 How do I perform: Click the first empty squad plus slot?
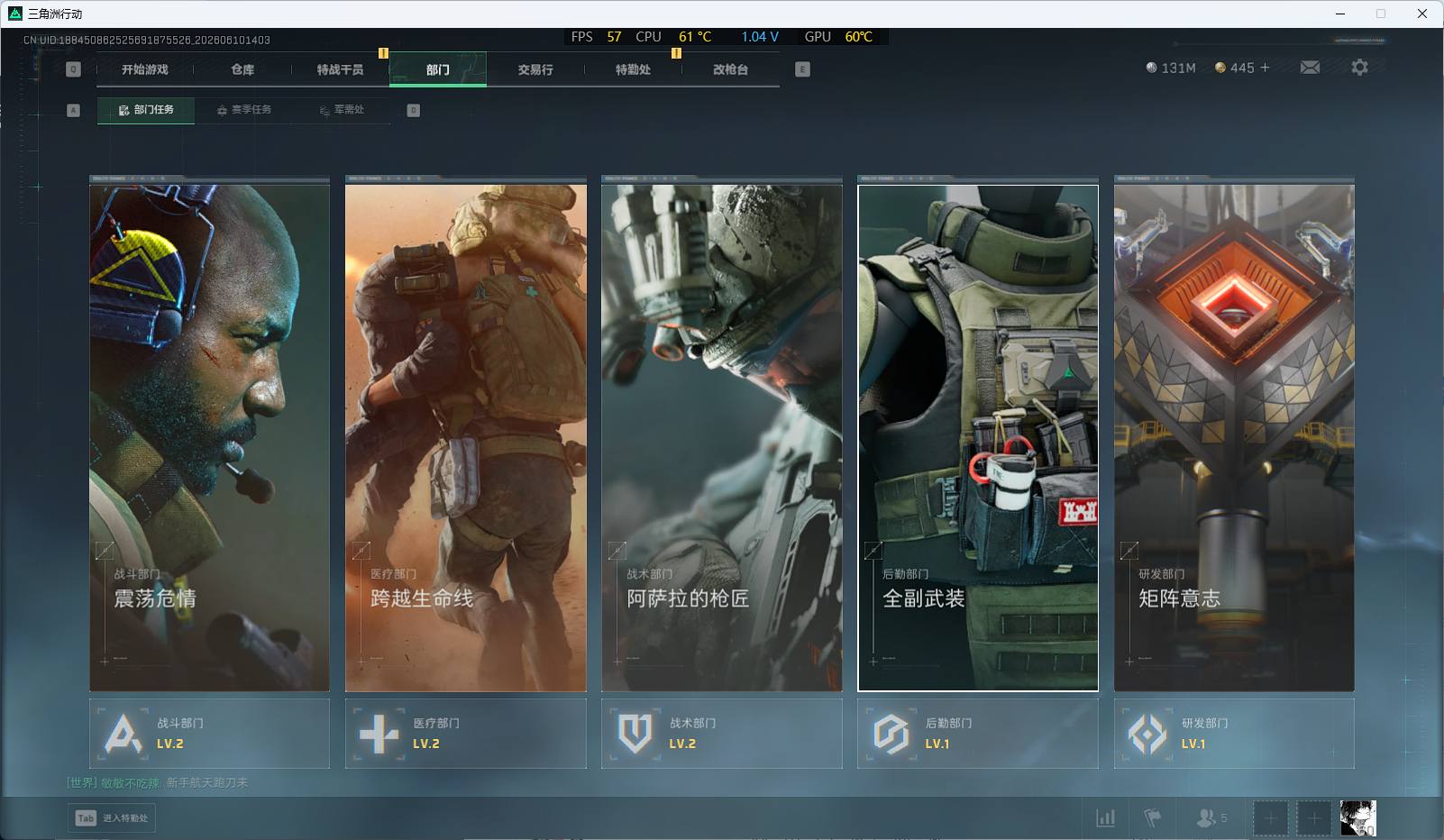[1270, 818]
